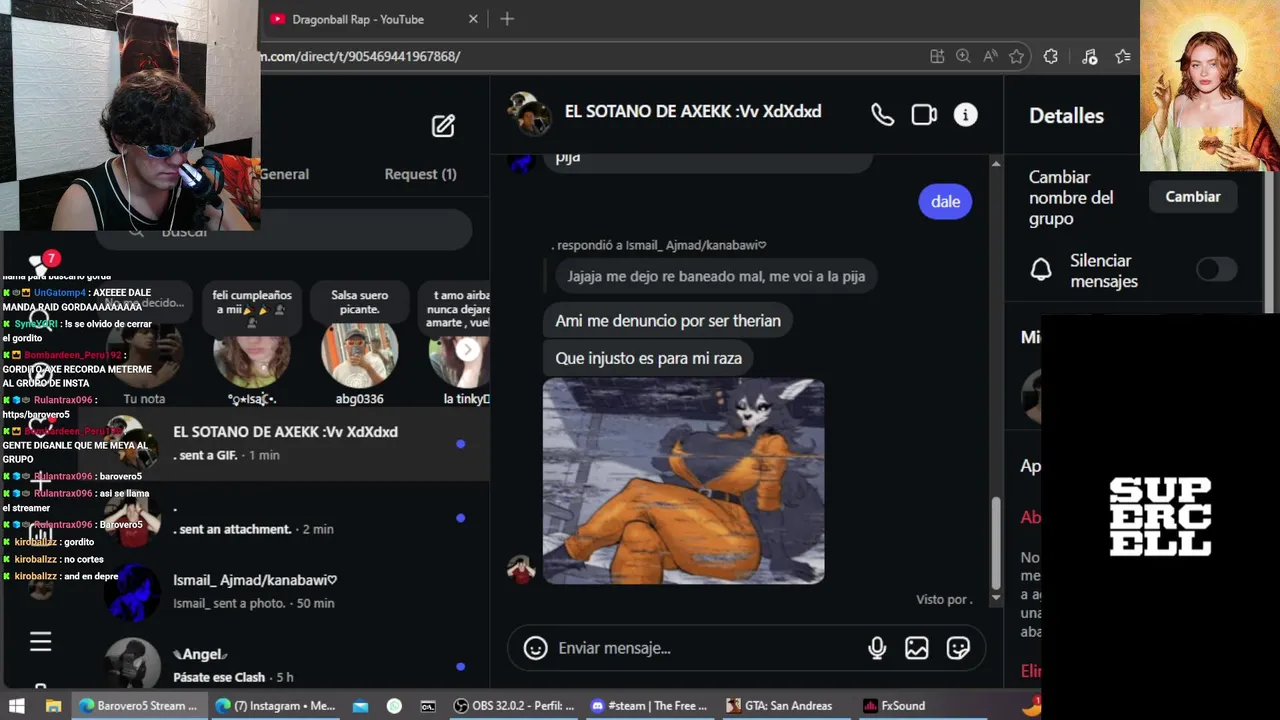The width and height of the screenshot is (1280, 720).
Task: Open File Explorer from the taskbar
Action: [53, 706]
